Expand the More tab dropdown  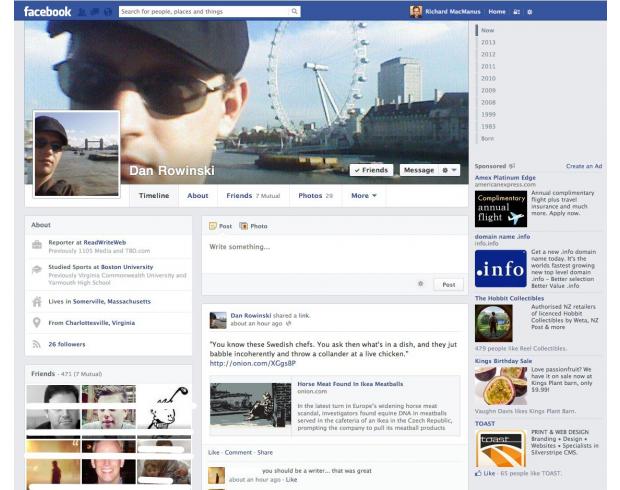click(364, 195)
